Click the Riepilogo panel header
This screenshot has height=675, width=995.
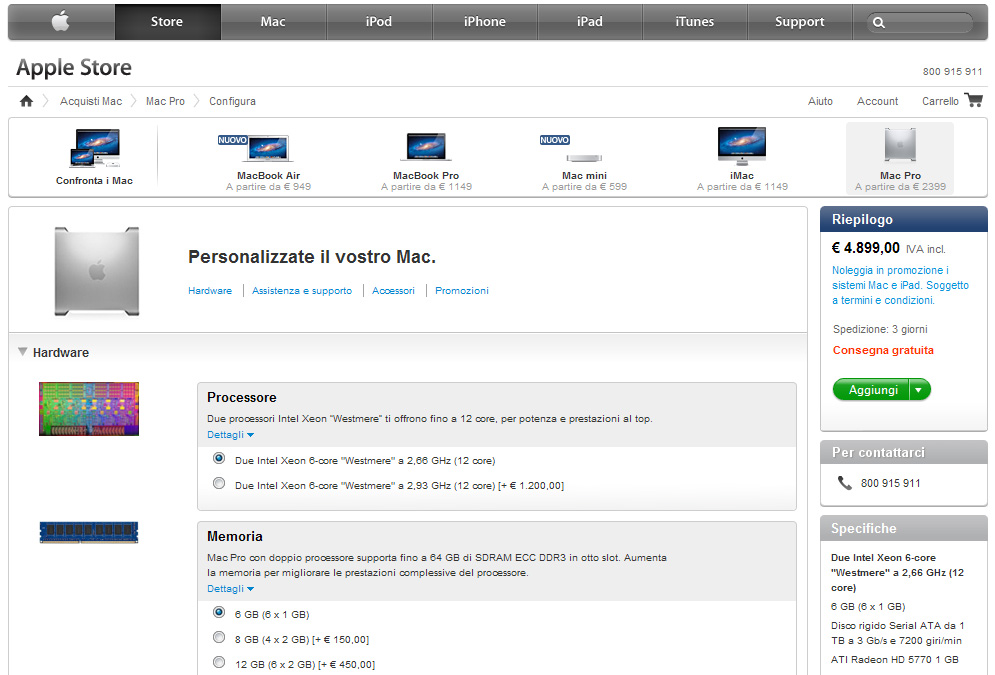[904, 220]
